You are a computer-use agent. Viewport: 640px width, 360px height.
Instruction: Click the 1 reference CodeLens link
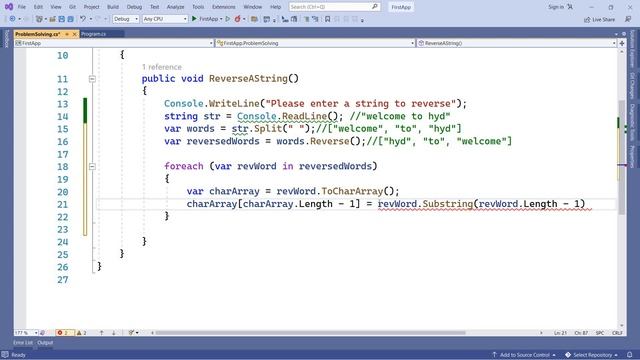162,67
